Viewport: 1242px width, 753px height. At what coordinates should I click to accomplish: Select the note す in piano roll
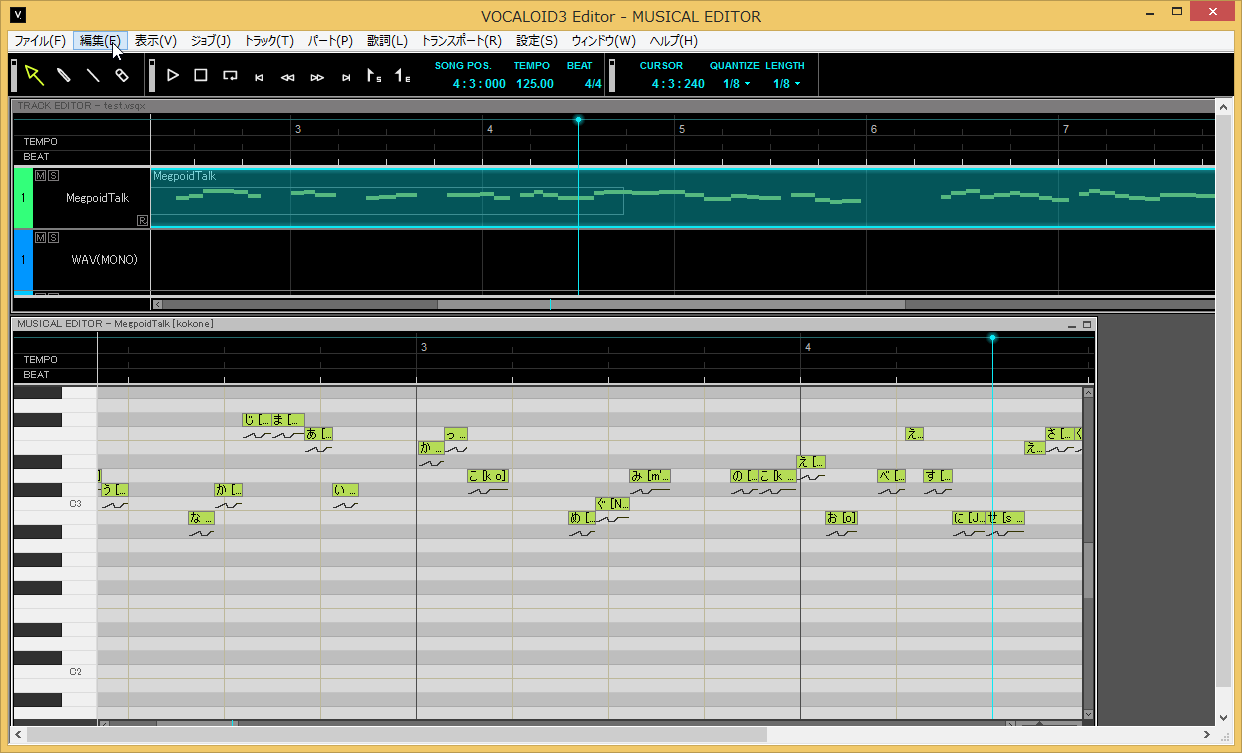(x=938, y=475)
